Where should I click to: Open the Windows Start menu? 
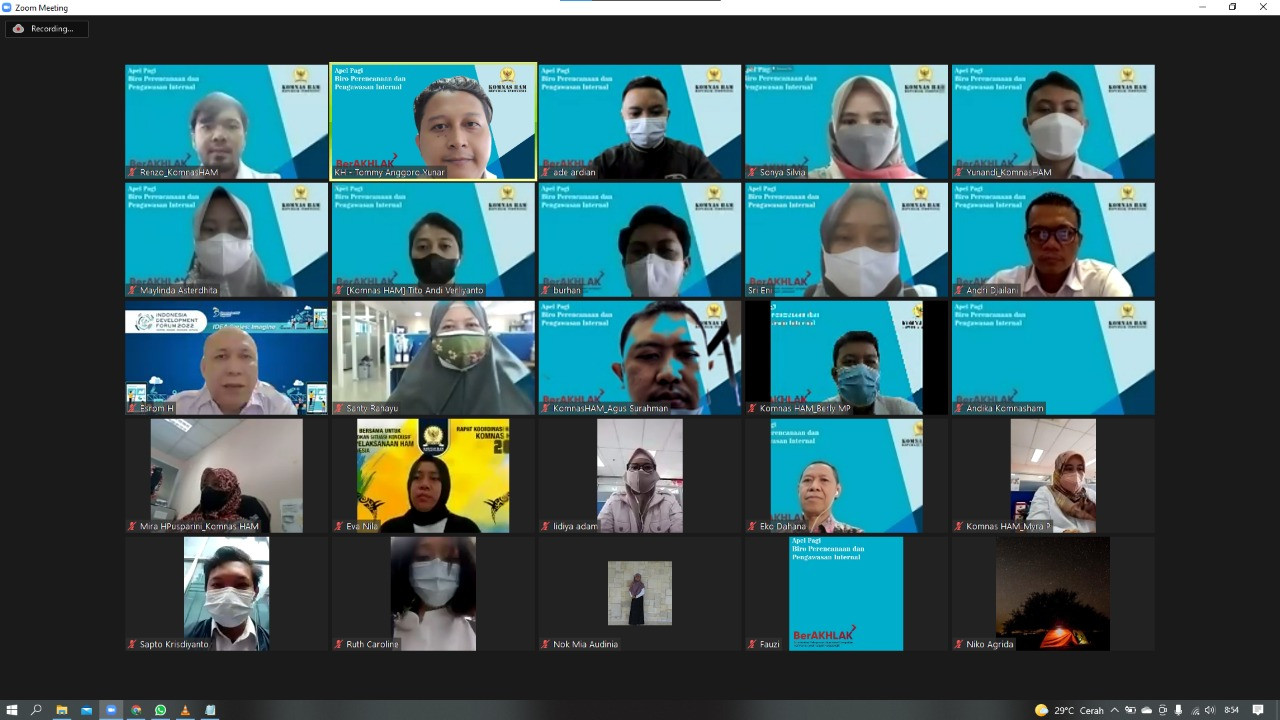pos(12,710)
